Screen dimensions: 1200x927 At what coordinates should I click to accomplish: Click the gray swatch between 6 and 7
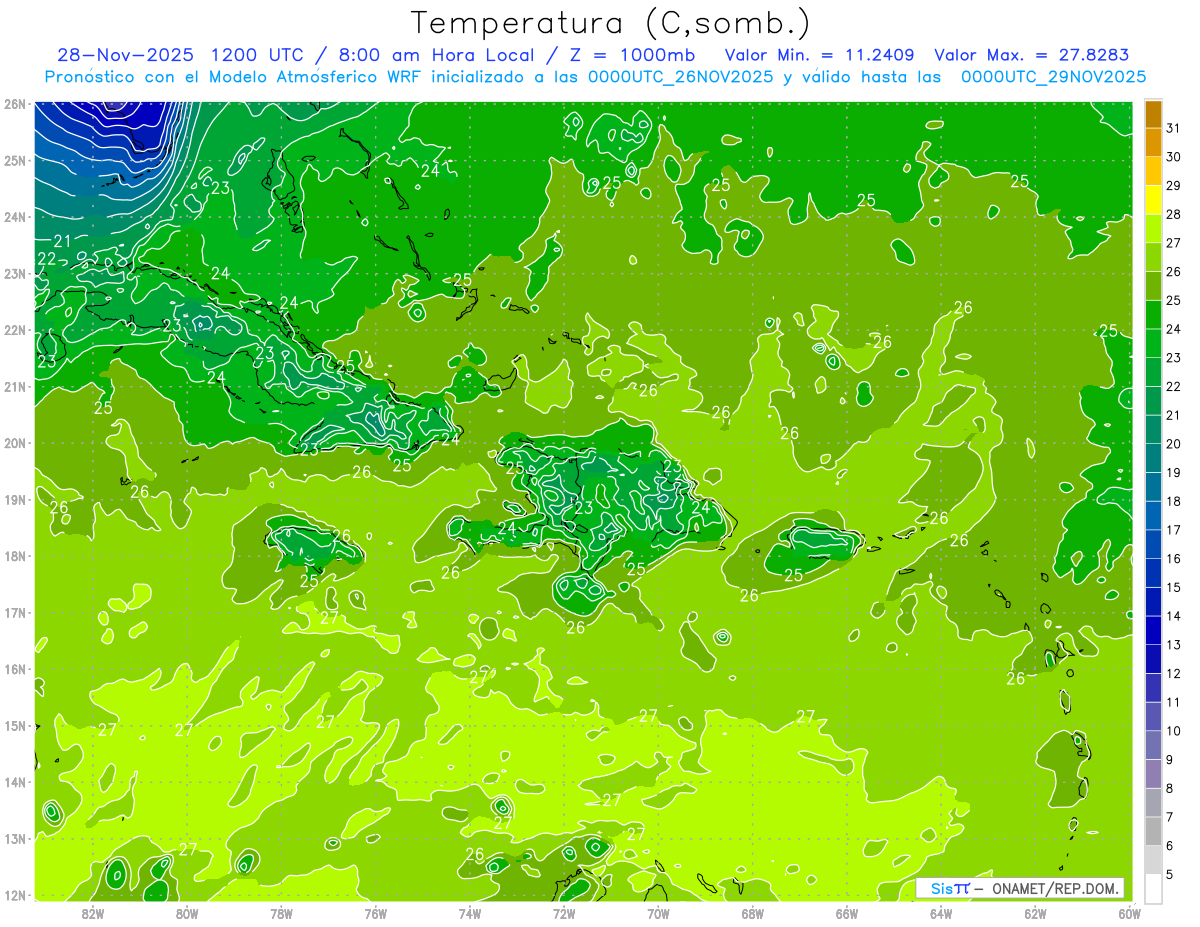coord(1153,831)
